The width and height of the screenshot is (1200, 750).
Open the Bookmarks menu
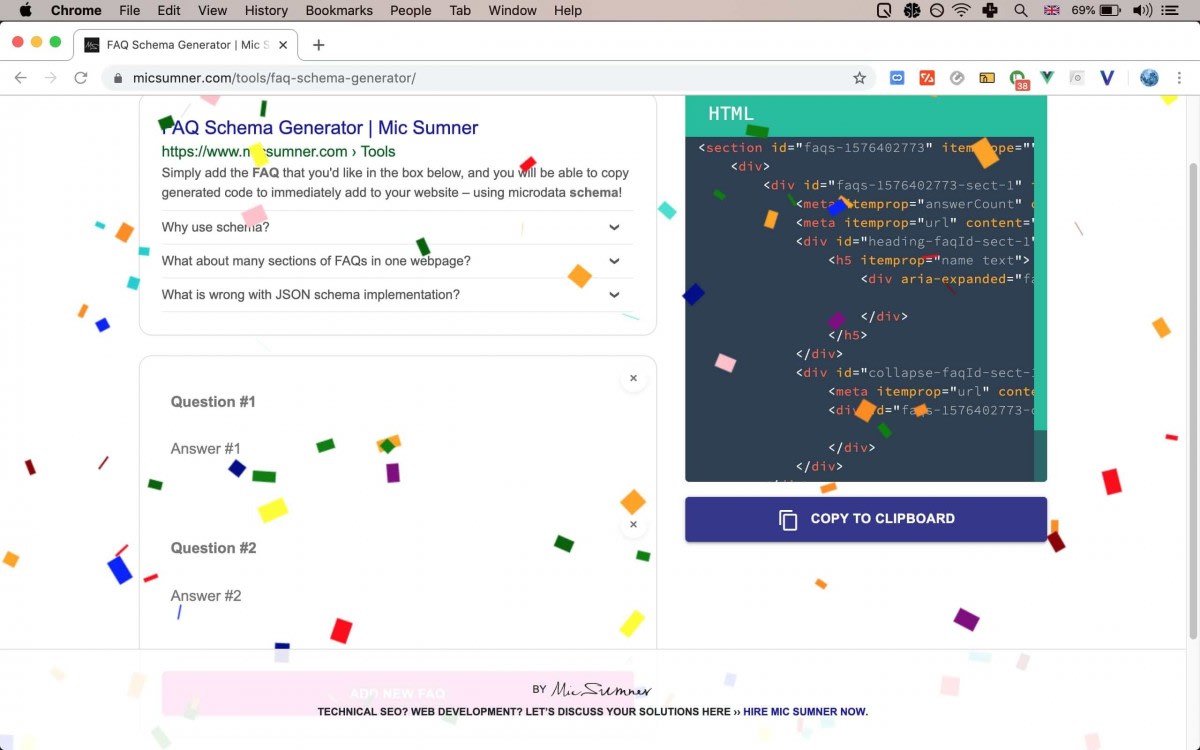pyautogui.click(x=340, y=10)
